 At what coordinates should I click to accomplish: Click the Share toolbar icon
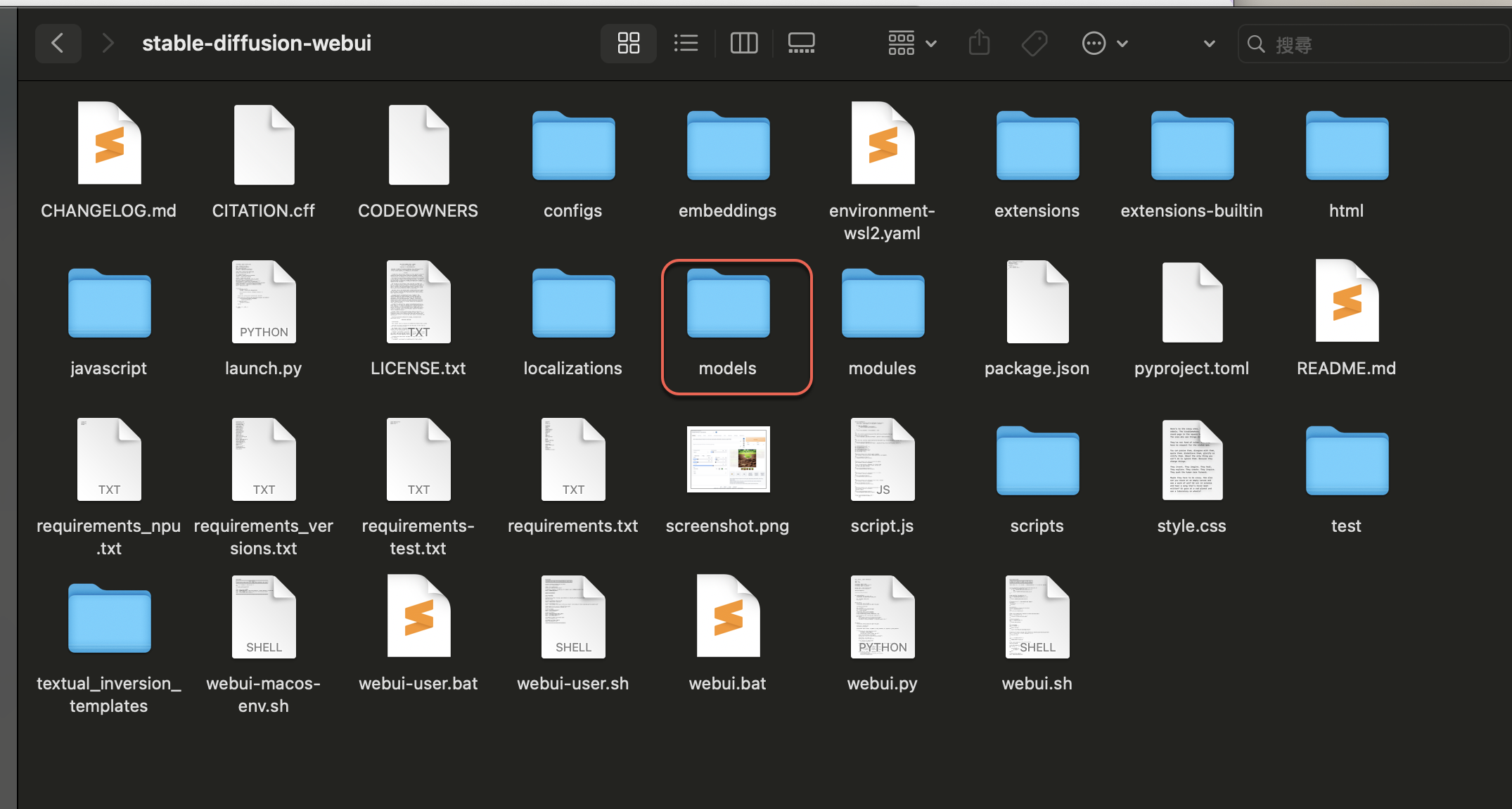979,44
